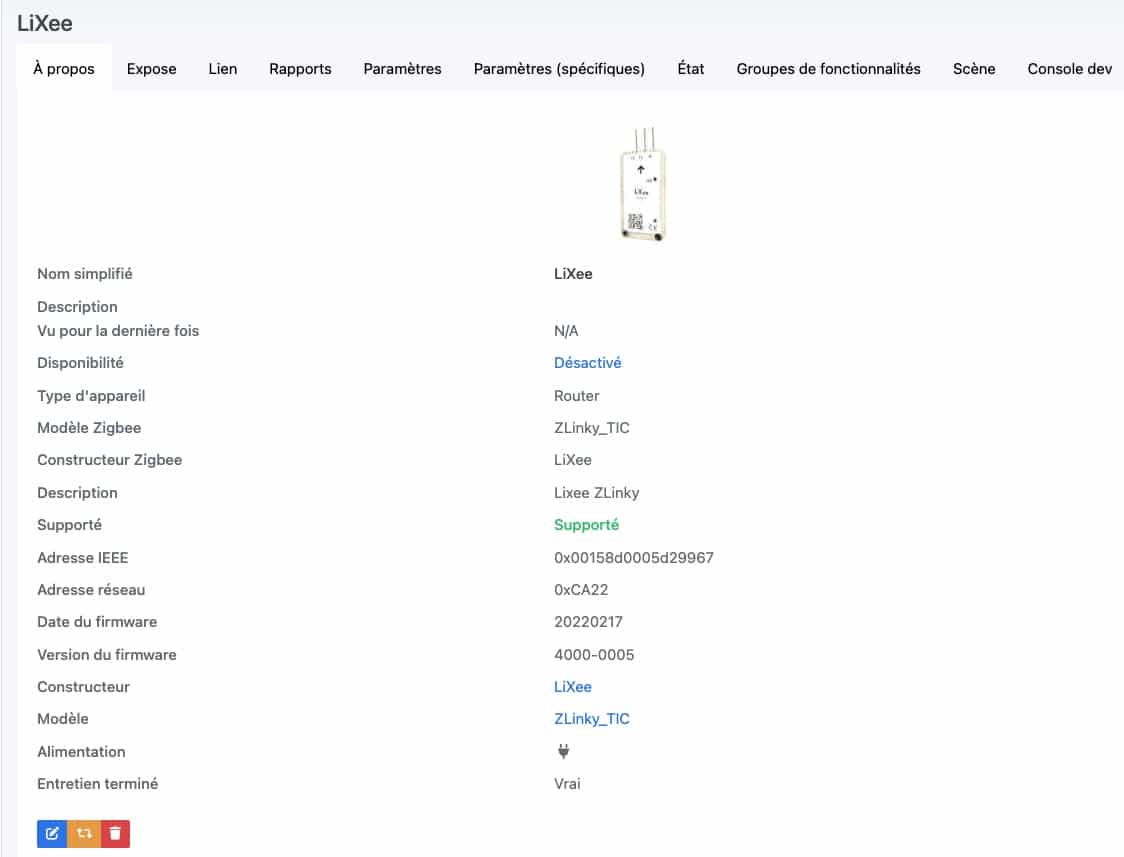Image resolution: width=1124 pixels, height=857 pixels.
Task: Switch to the Console dev tab
Action: pos(1070,69)
